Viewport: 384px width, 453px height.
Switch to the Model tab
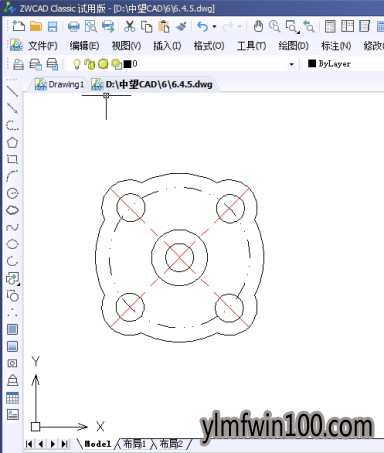[x=97, y=444]
